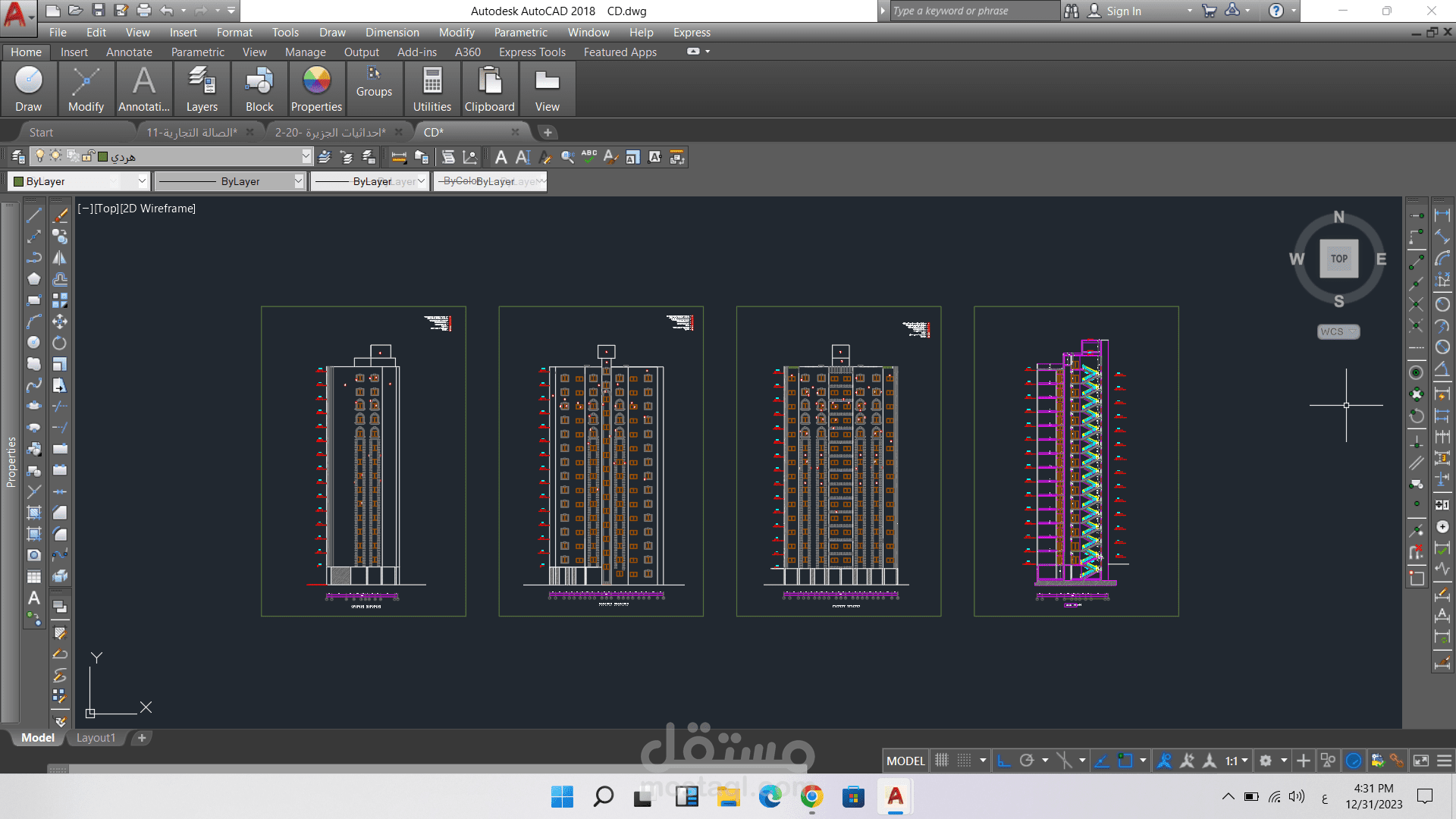Select the Multiline Text tool
Viewport: 1456px width, 819px height.
click(34, 598)
